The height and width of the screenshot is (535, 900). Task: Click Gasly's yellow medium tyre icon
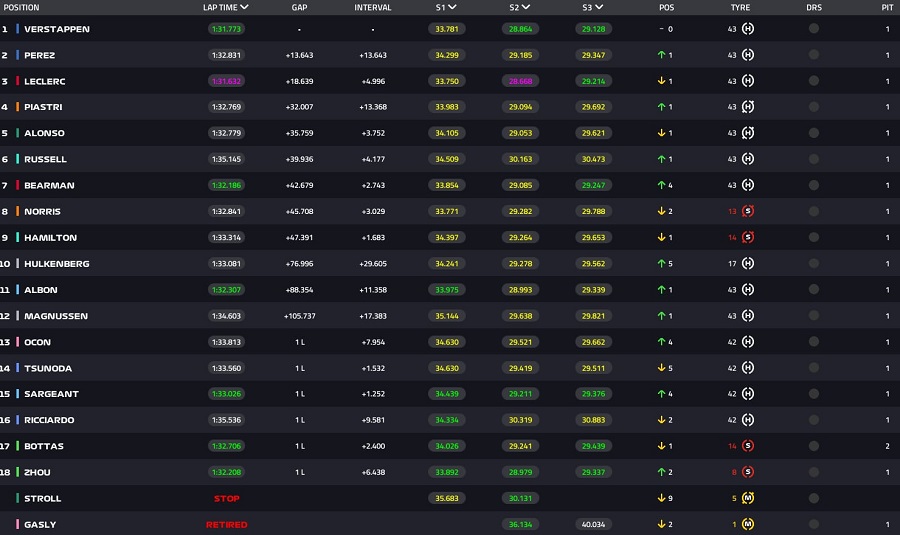click(747, 524)
